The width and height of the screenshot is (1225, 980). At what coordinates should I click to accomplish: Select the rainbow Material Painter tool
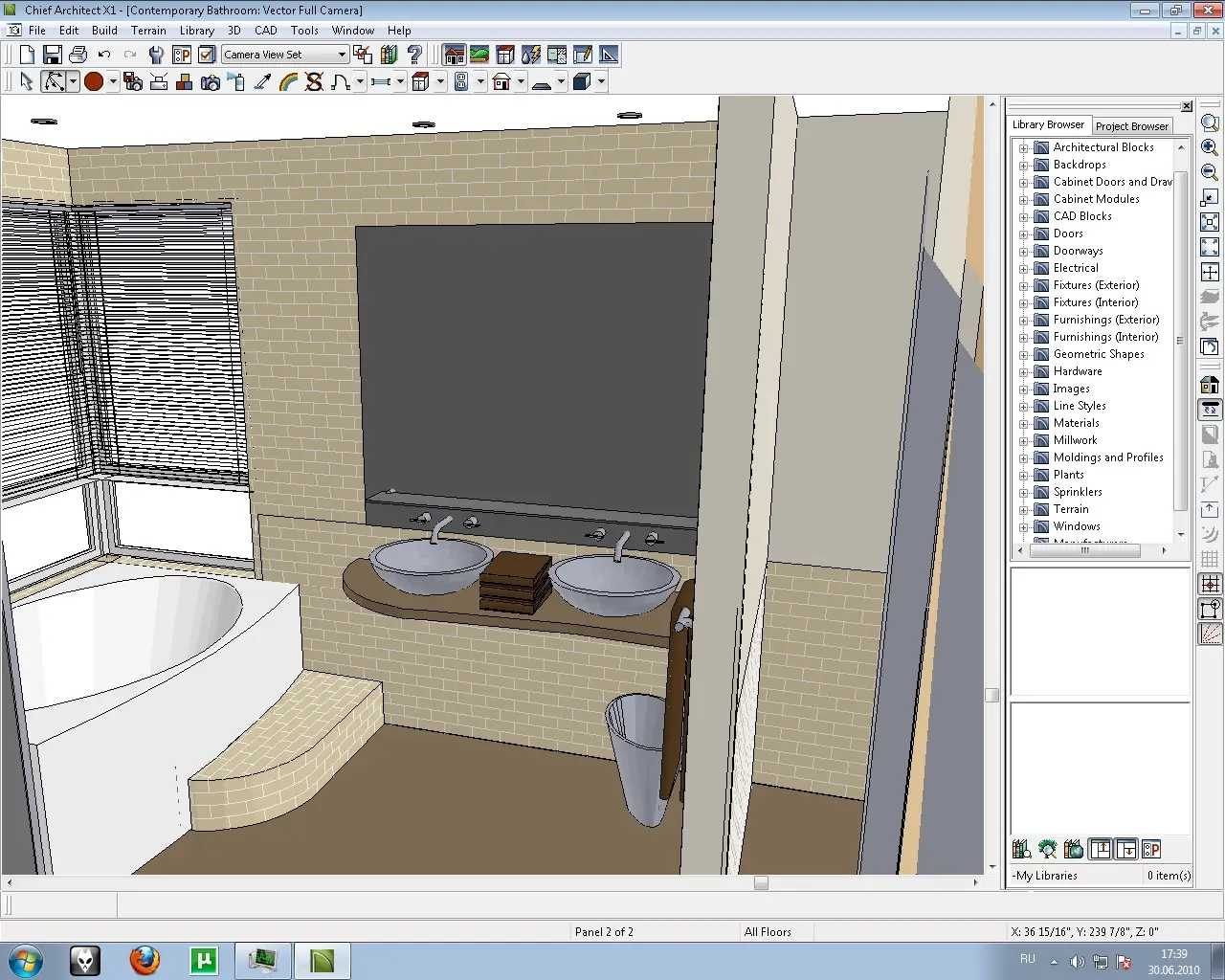(288, 82)
